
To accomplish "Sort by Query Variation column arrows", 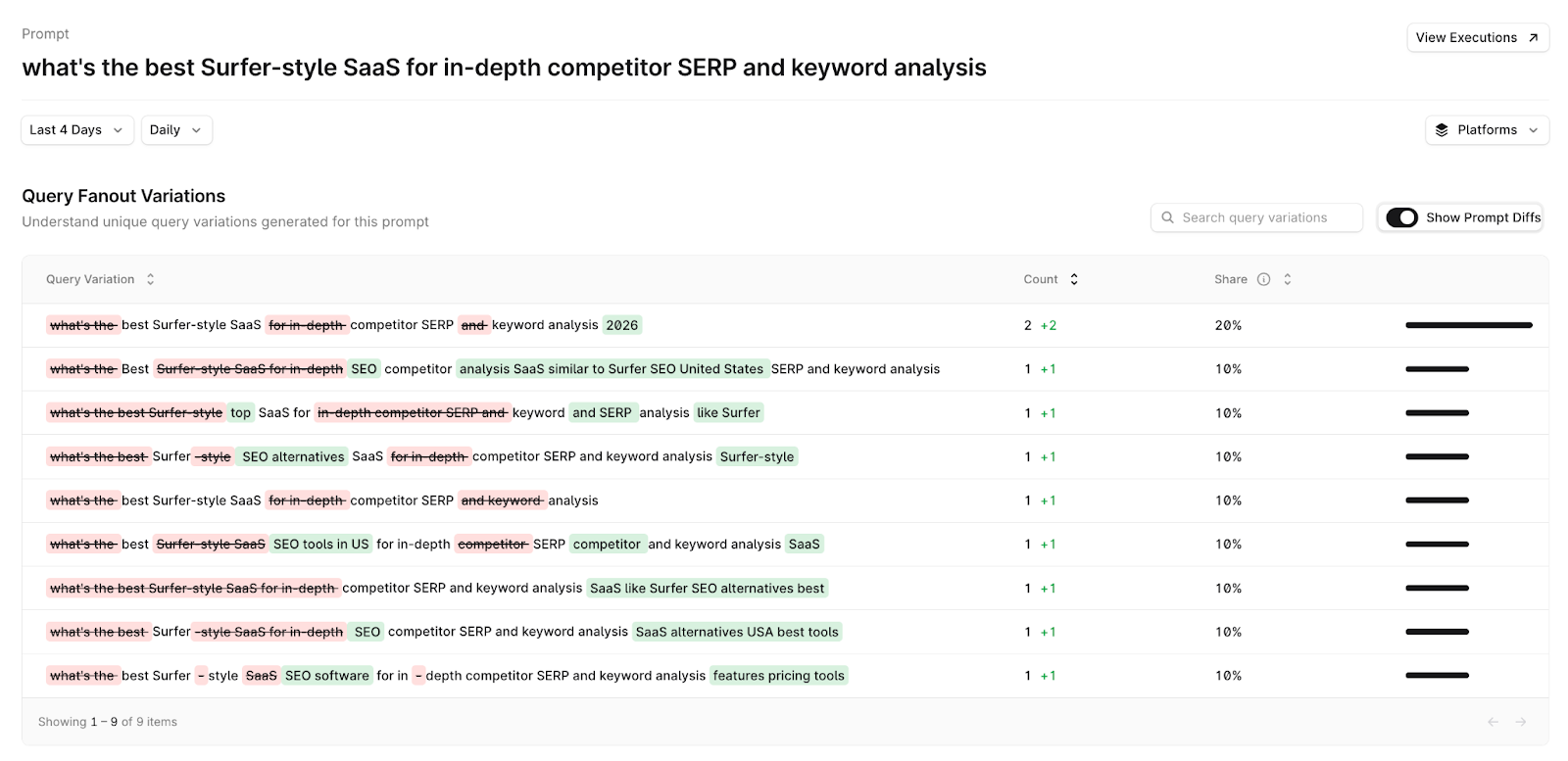I will click(150, 279).
